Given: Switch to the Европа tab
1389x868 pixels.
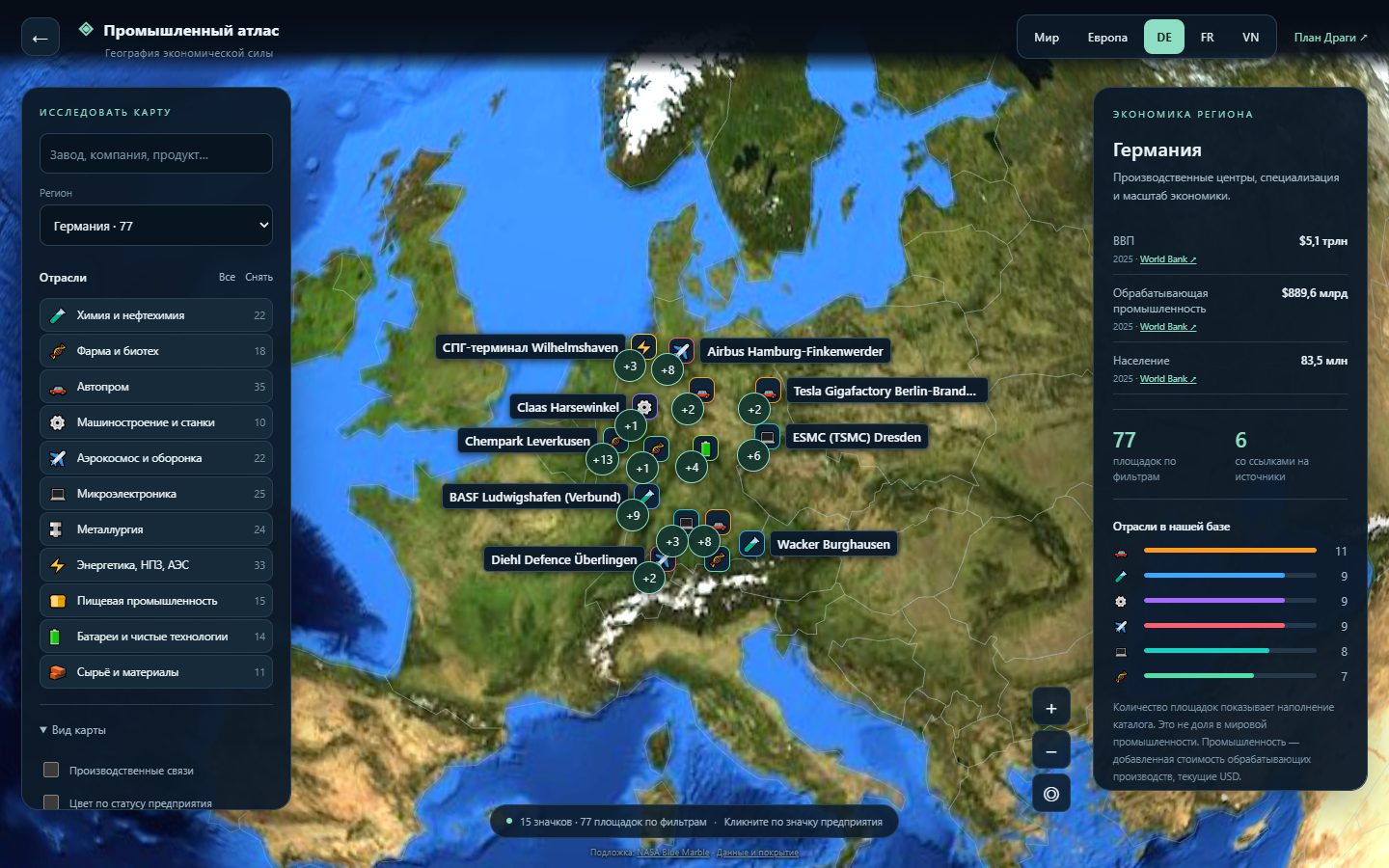Looking at the screenshot, I should (x=1107, y=38).
